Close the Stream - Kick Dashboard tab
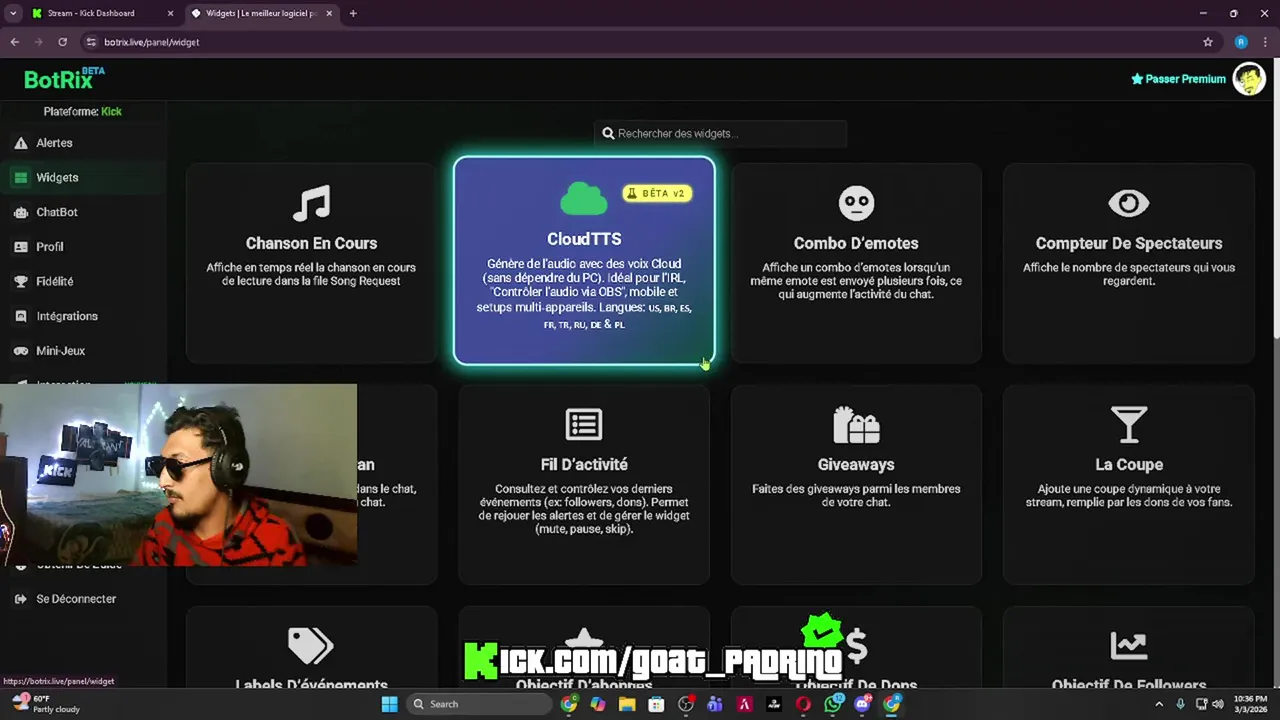 coord(170,13)
